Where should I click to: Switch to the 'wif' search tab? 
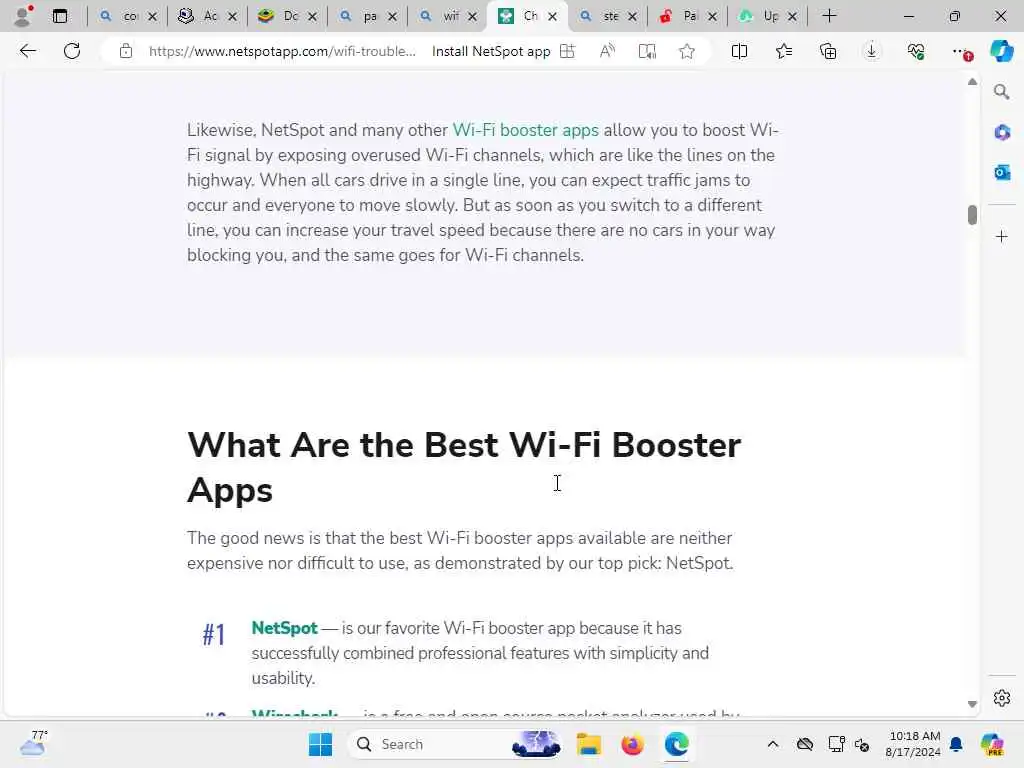[x=447, y=16]
